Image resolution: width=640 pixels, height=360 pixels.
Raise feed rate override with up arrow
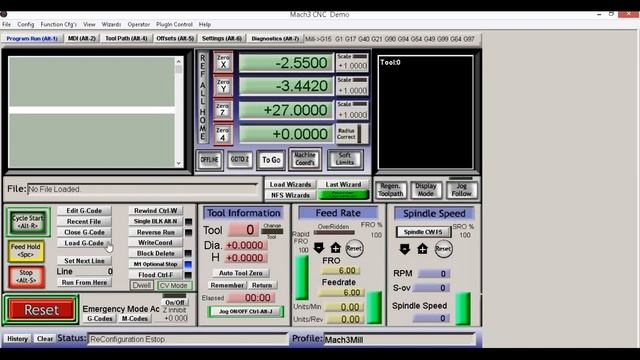tap(336, 247)
